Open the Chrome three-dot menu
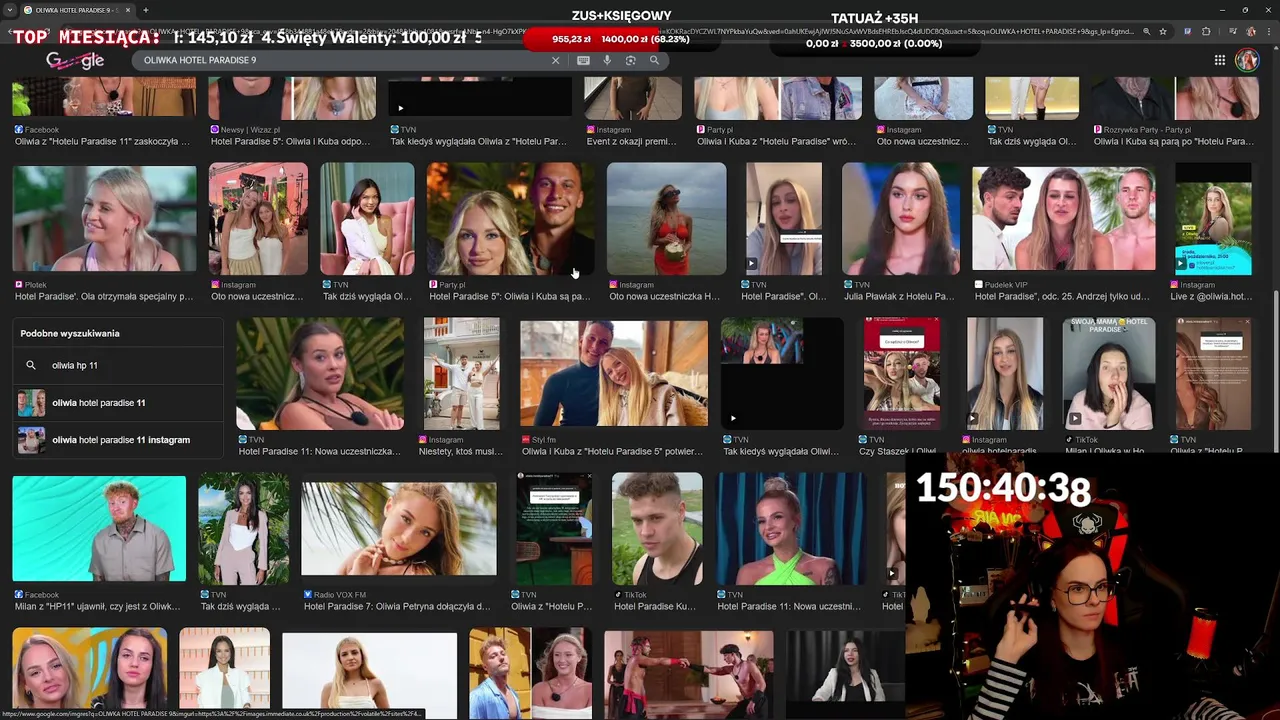This screenshot has width=1280, height=720. pos(1268,31)
